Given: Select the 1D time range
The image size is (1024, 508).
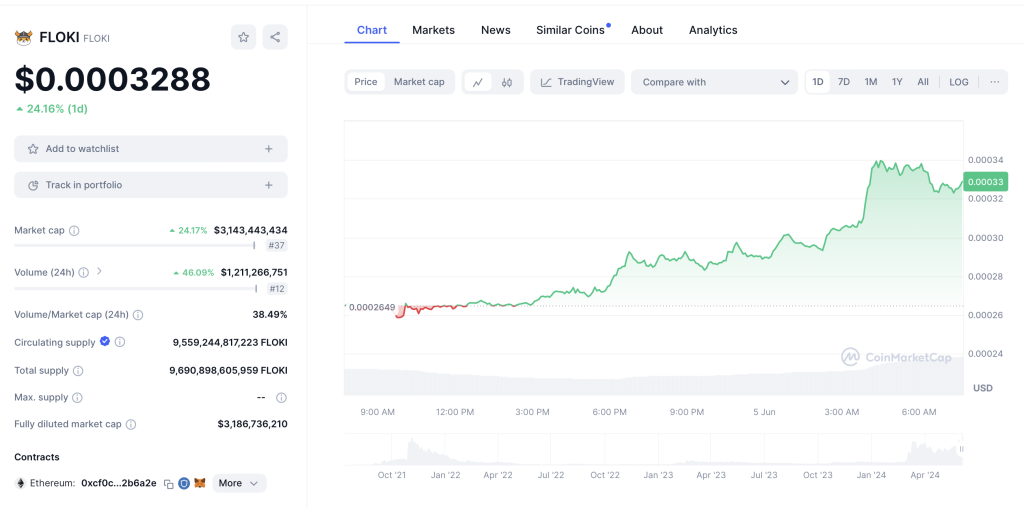Looking at the screenshot, I should click(x=818, y=82).
